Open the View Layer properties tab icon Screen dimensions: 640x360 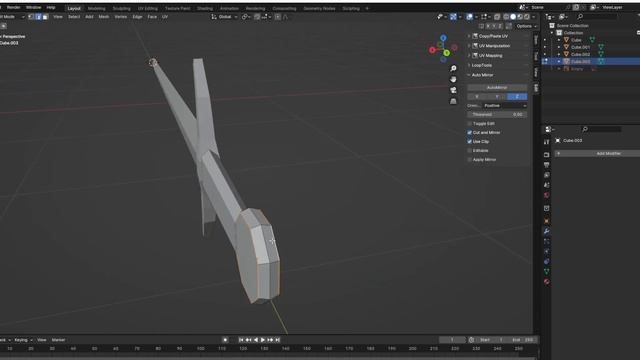[547, 175]
